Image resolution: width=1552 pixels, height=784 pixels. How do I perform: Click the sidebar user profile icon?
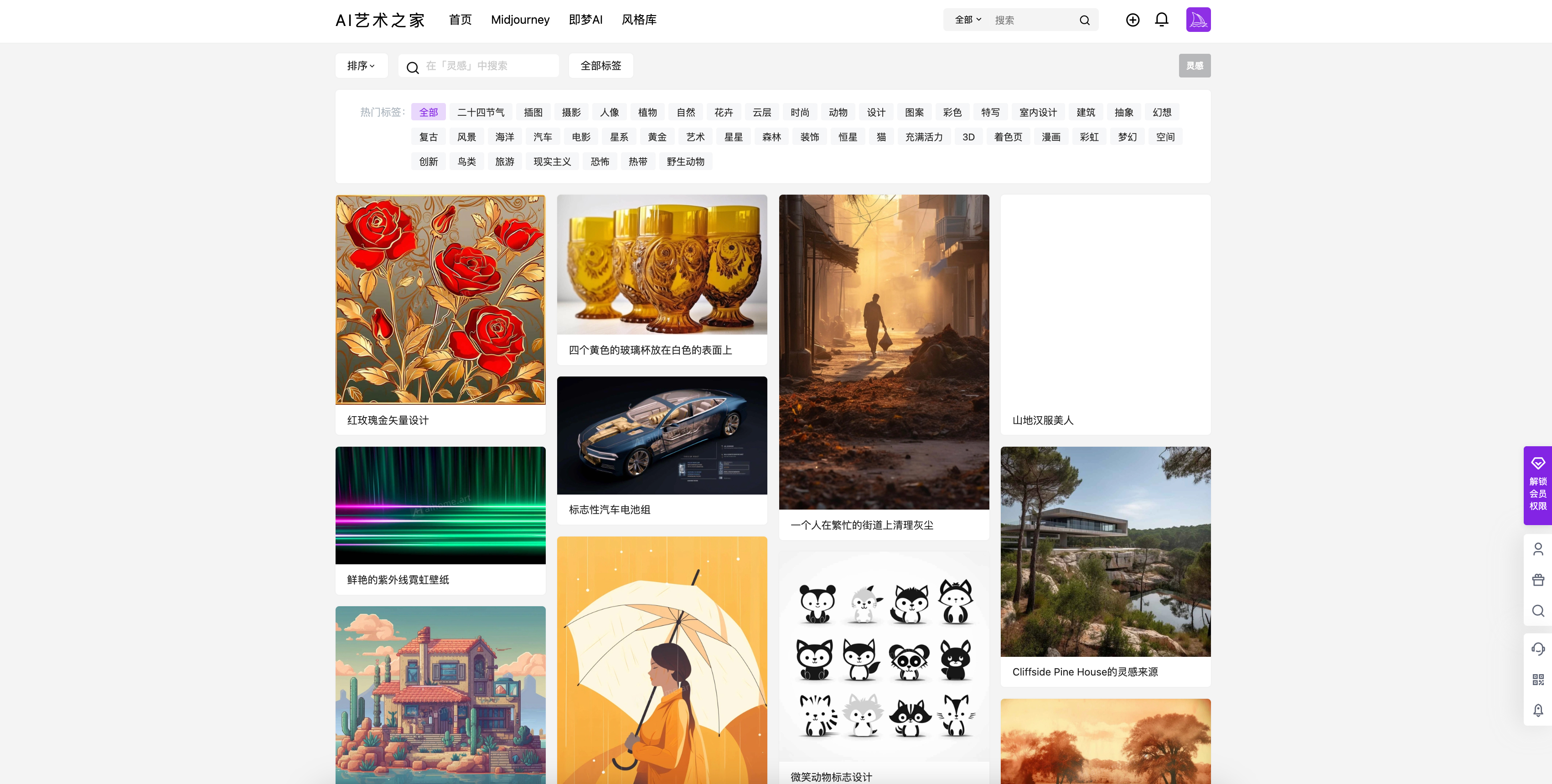point(1537,549)
